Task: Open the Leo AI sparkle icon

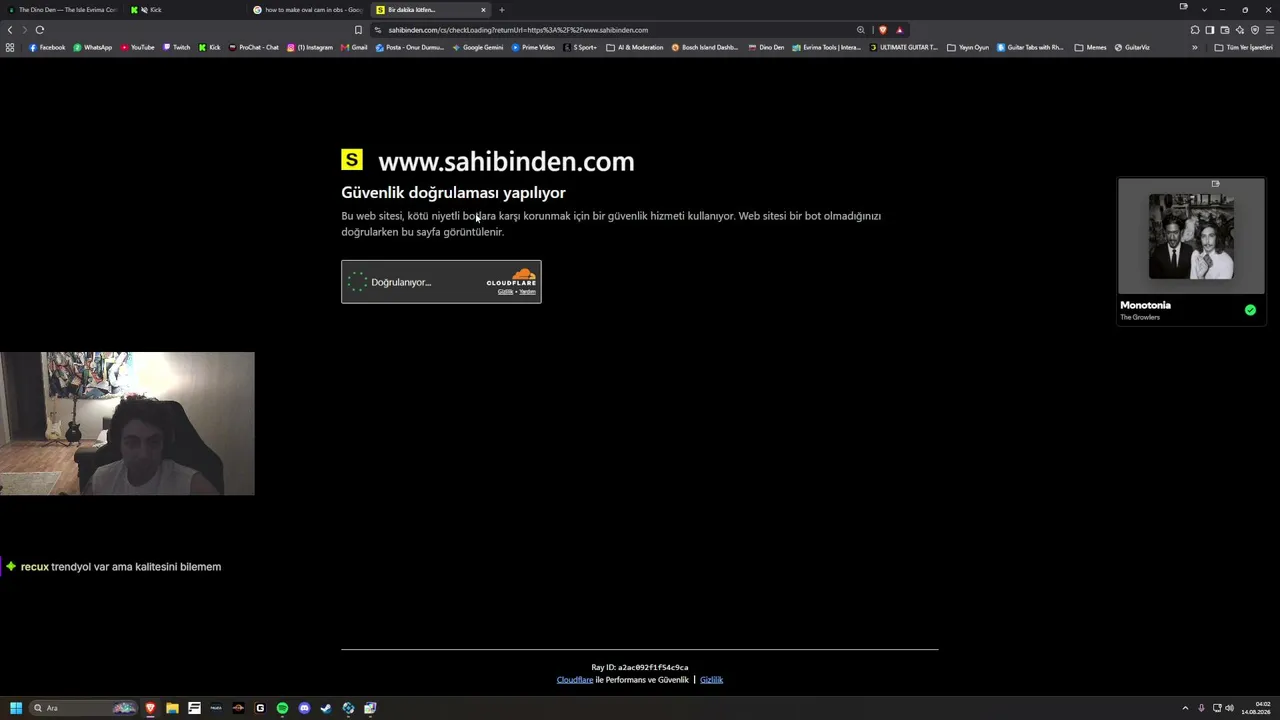Action: click(1240, 30)
